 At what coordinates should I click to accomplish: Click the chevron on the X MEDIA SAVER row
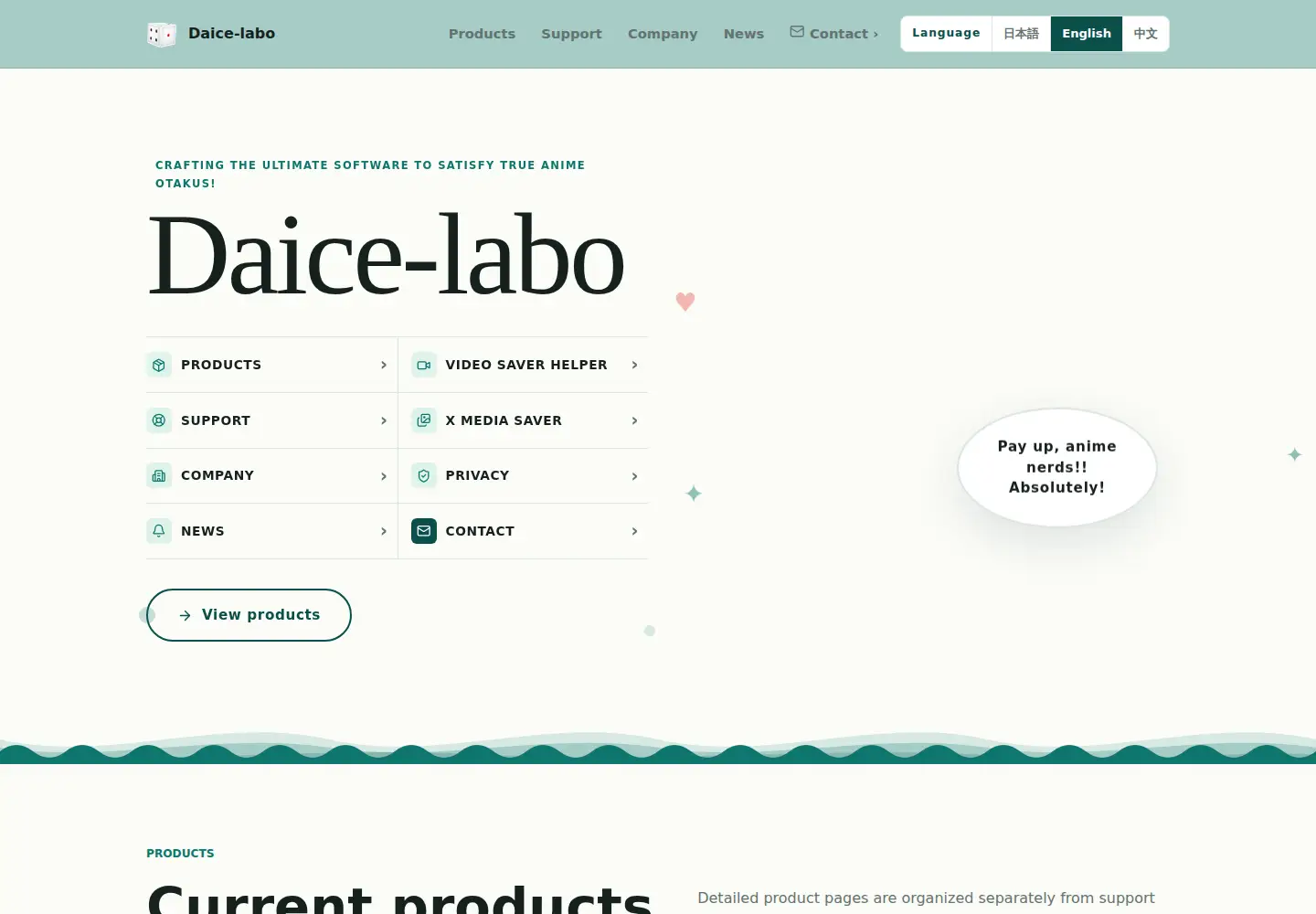[635, 420]
